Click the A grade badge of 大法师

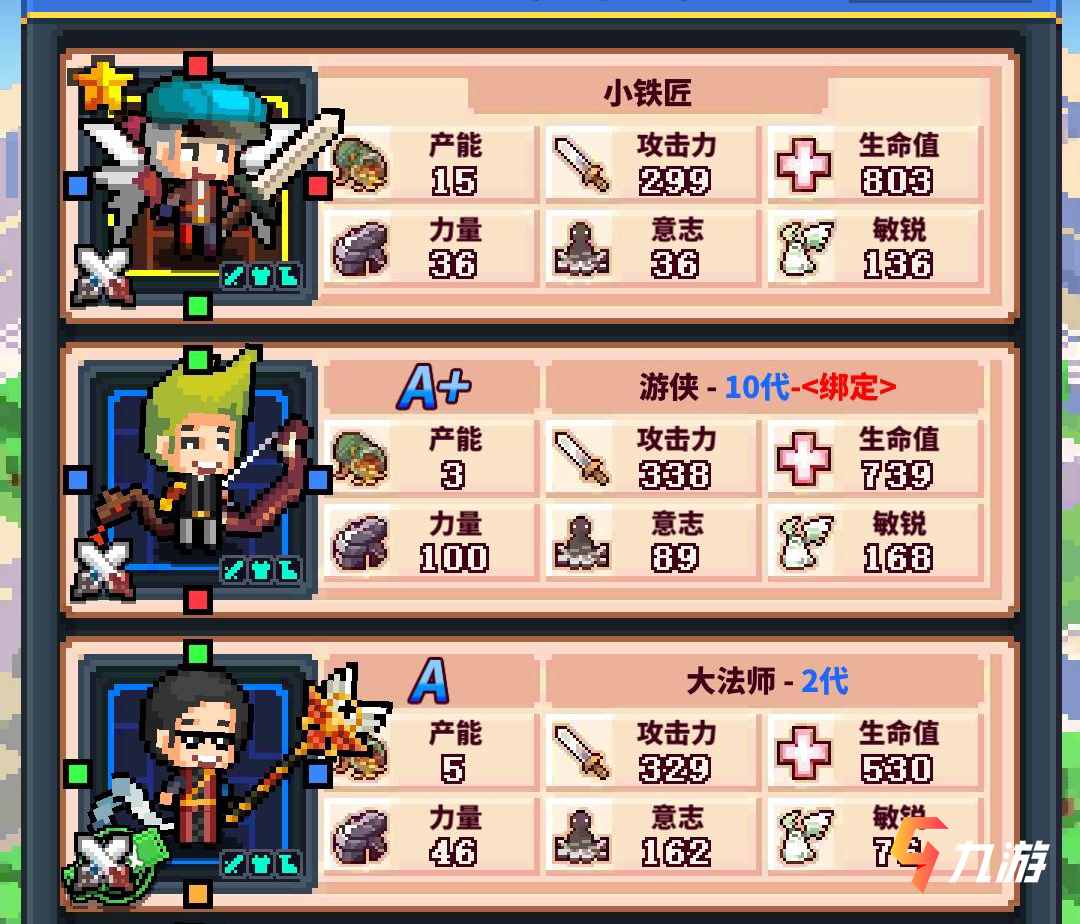(x=429, y=681)
